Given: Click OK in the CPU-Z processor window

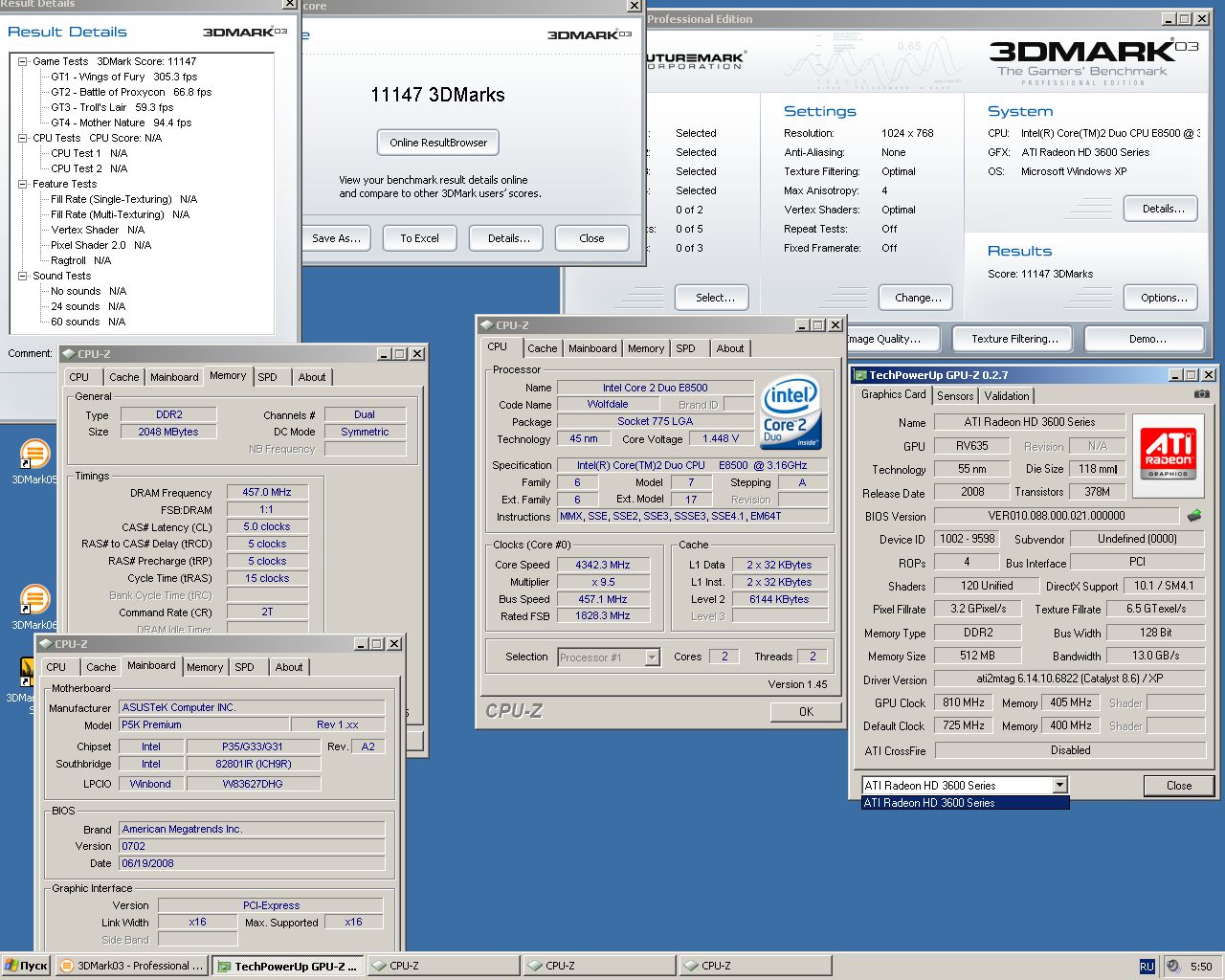Looking at the screenshot, I should click(x=806, y=712).
